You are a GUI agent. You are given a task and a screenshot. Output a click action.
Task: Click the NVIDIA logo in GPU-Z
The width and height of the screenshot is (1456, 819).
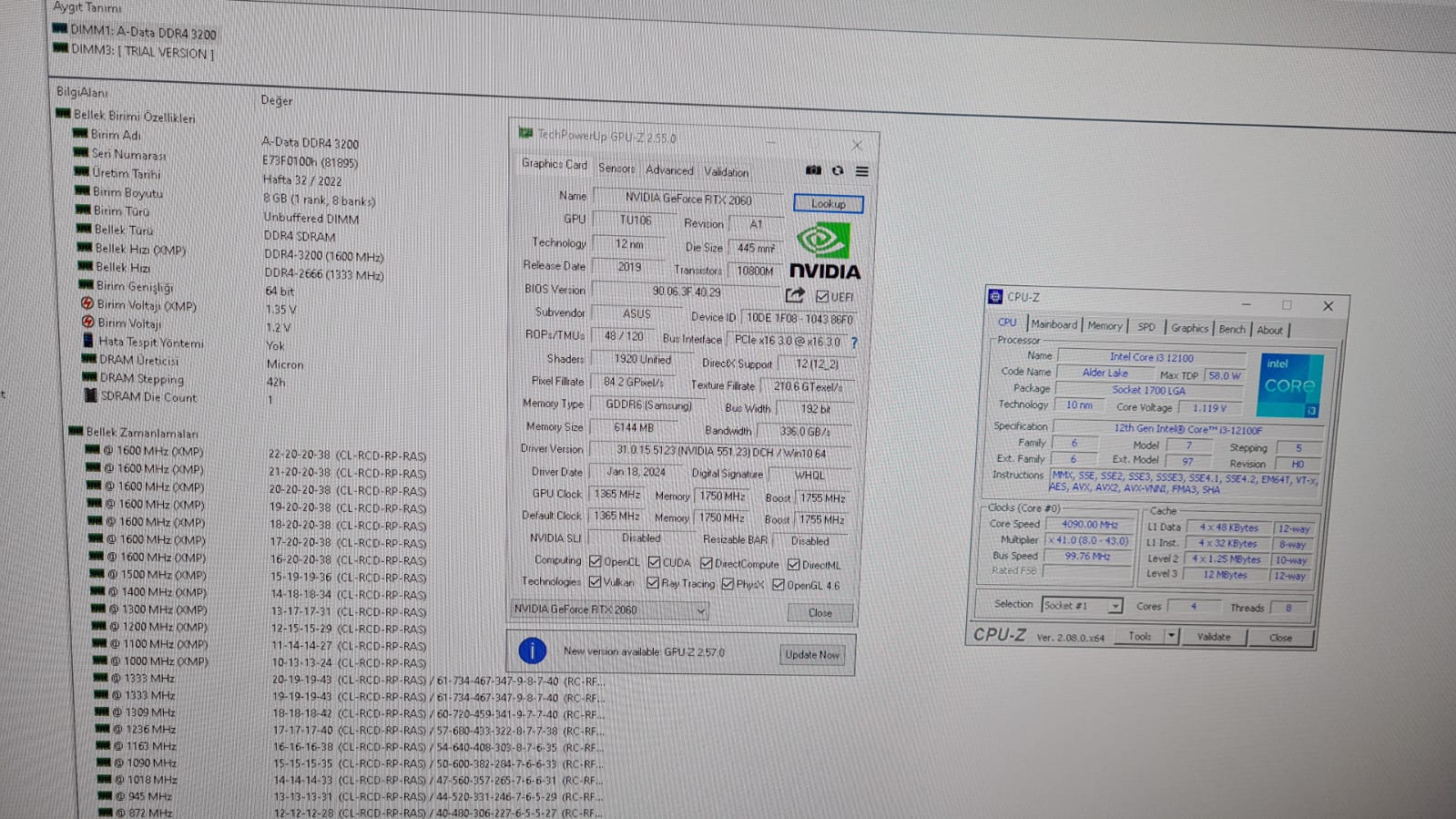(824, 251)
